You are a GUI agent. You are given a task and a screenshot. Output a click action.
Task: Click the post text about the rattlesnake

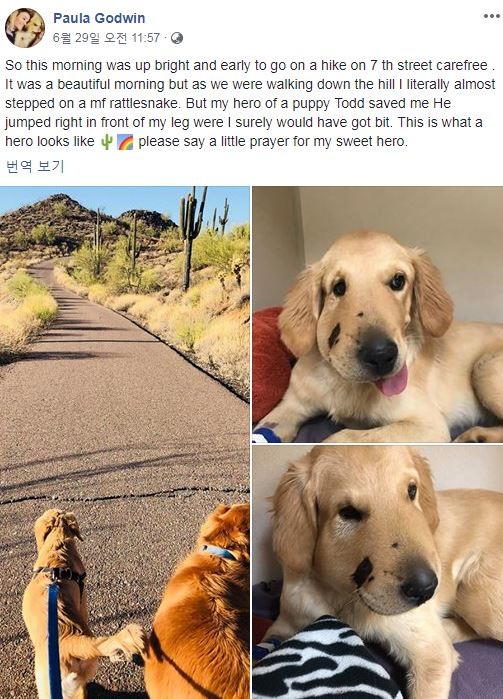pyautogui.click(x=250, y=103)
